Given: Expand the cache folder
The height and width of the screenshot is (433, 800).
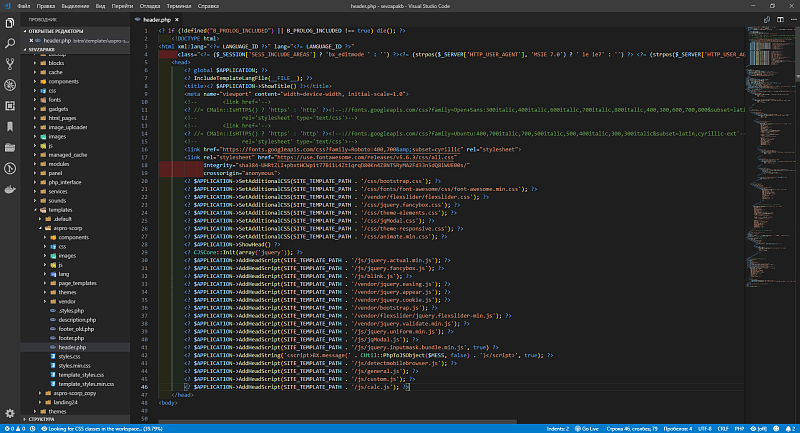Looking at the screenshot, I should (55, 72).
